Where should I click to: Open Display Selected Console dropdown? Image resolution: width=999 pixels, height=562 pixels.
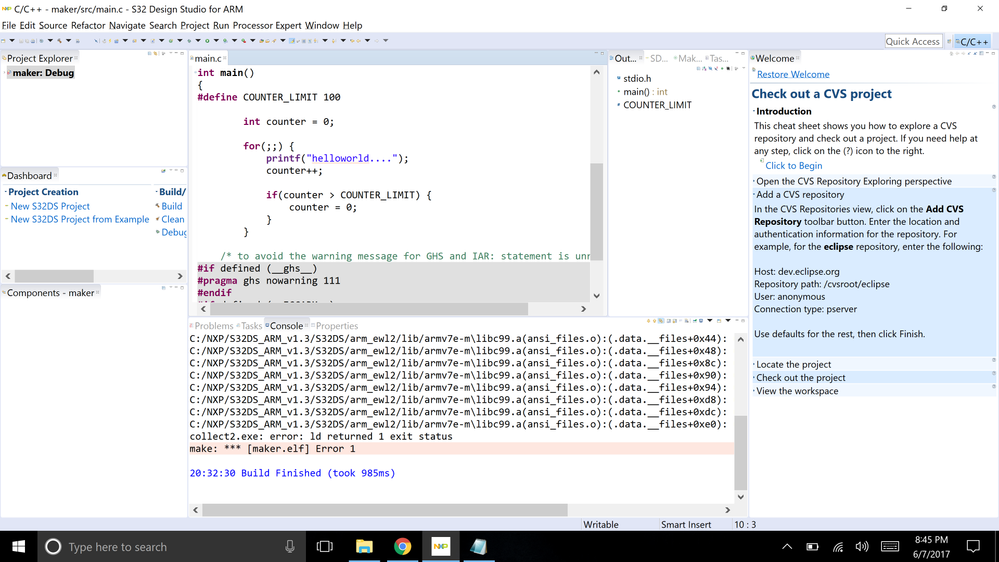(710, 321)
